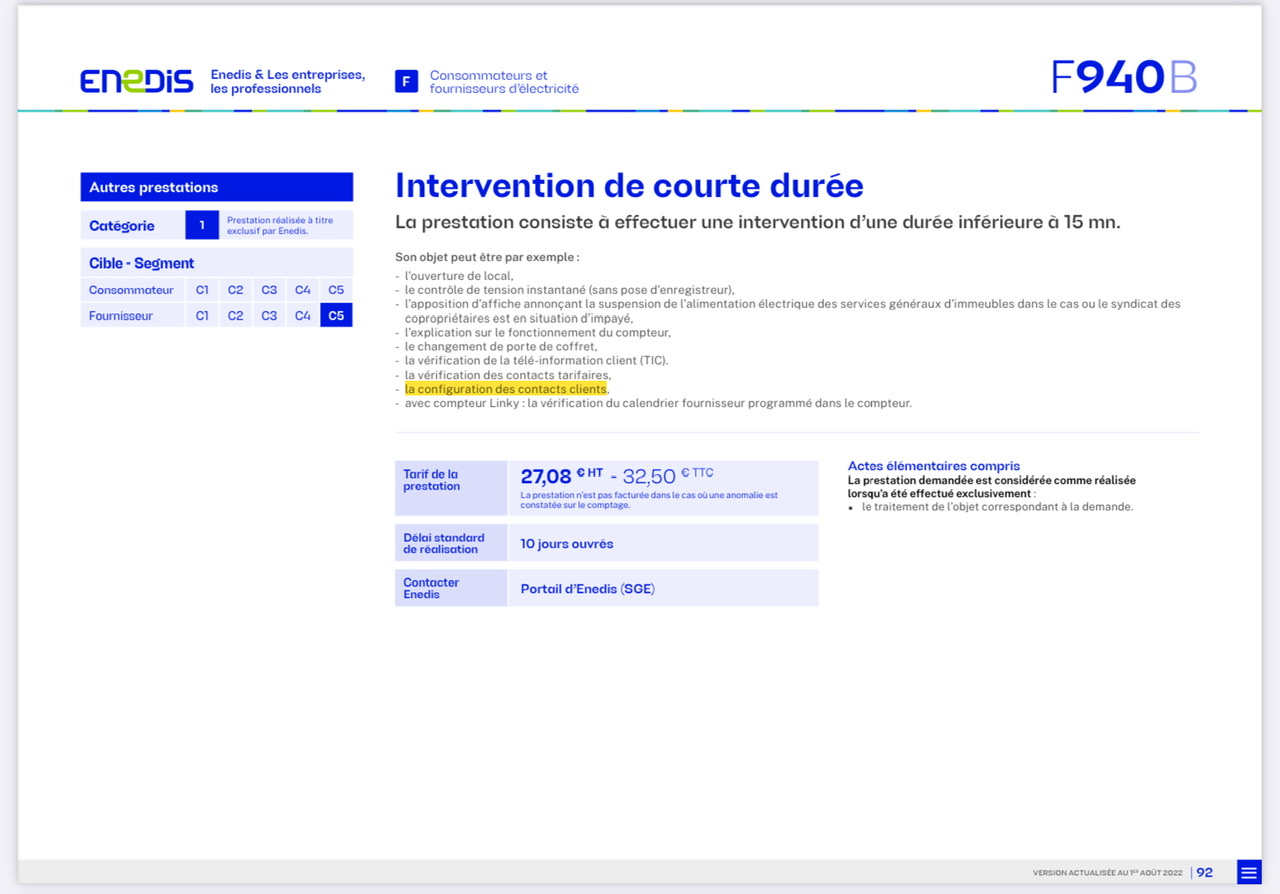1280x894 pixels.
Task: Click the Intervention de courte durée title
Action: click(x=629, y=186)
